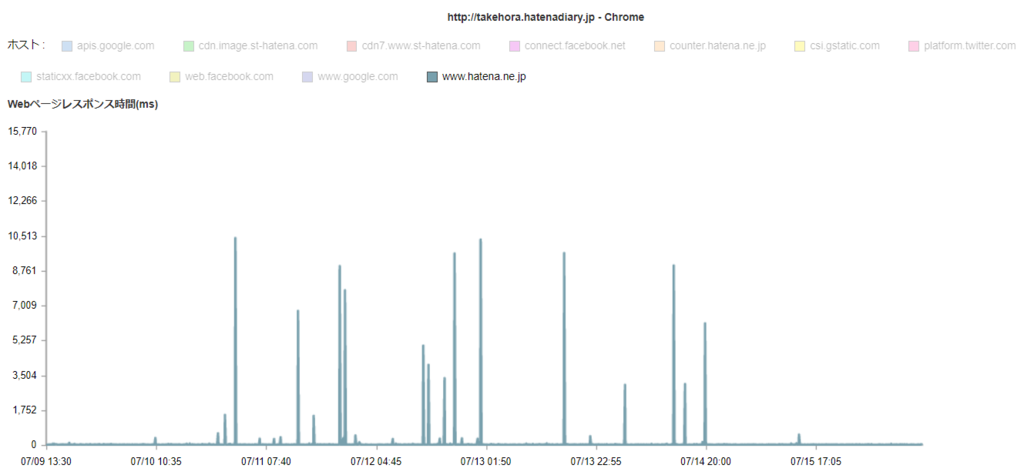
Task: Hide the www.hatena.ne.jp host series
Action: pyautogui.click(x=484, y=77)
